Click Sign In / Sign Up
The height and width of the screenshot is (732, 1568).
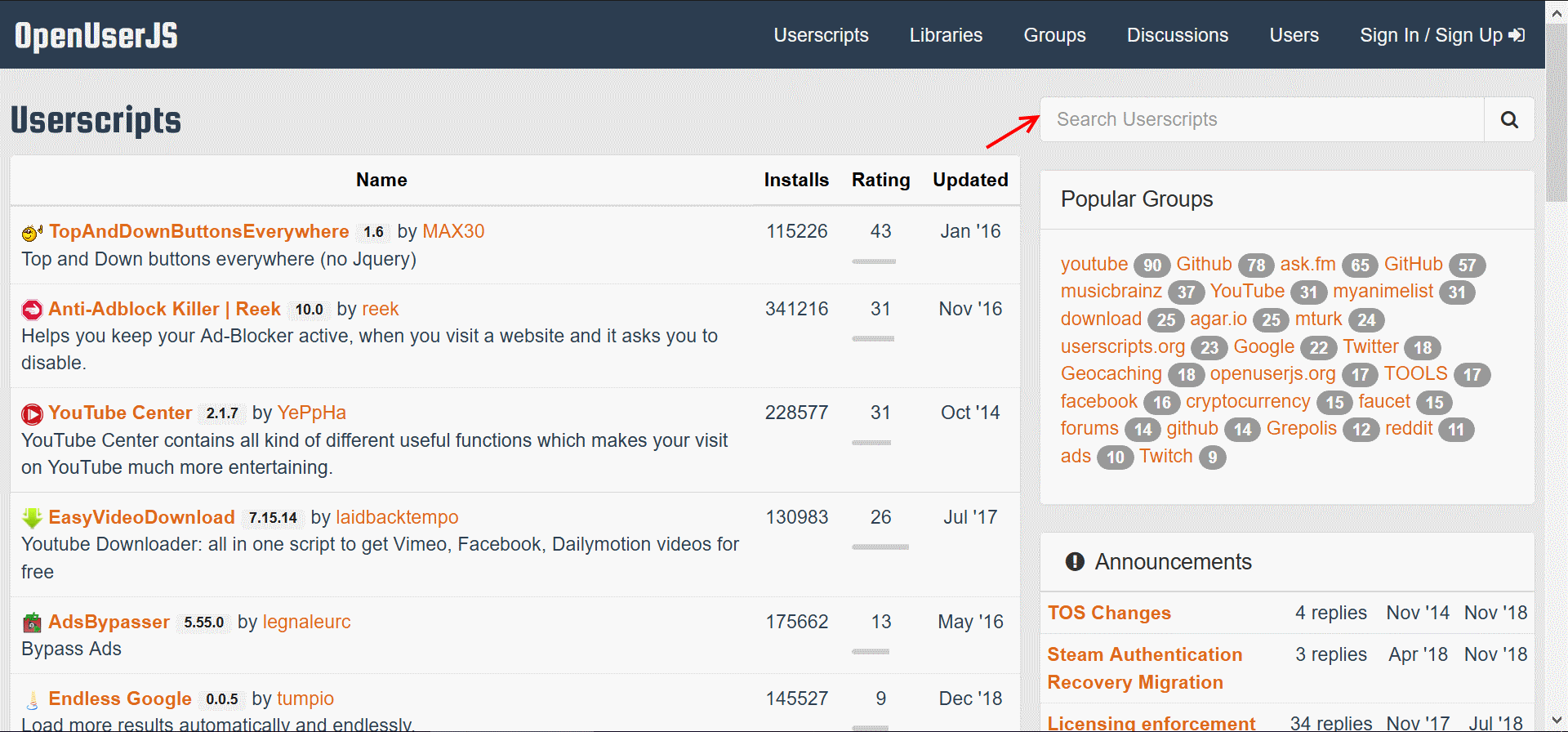[x=1442, y=35]
